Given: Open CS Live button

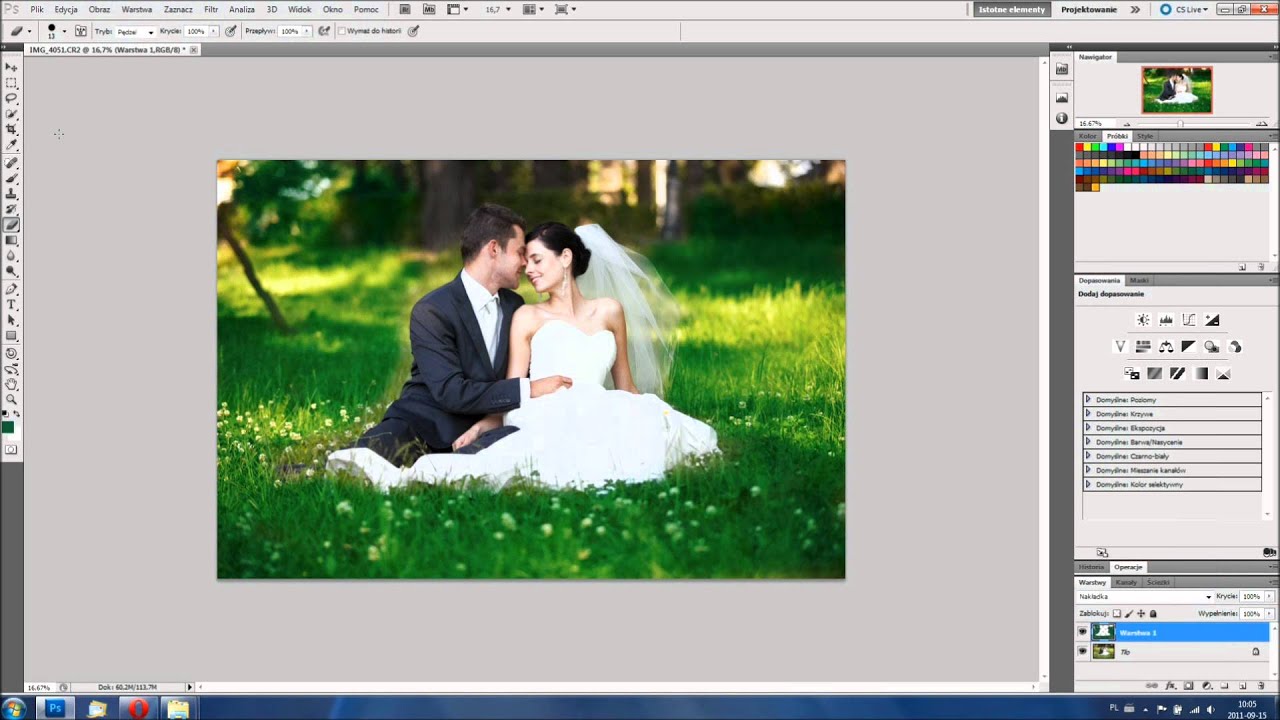Looking at the screenshot, I should pyautogui.click(x=1184, y=9).
